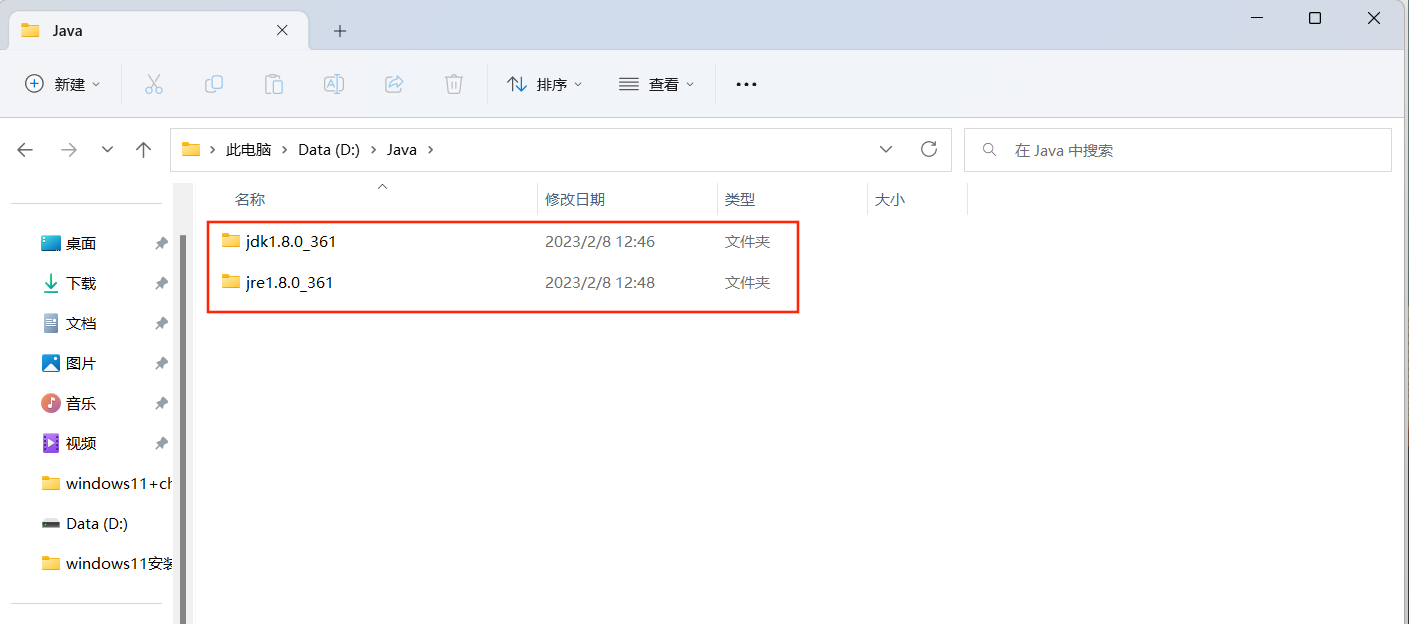Open the 排序 sort dropdown
This screenshot has height=624, width=1409.
point(545,84)
